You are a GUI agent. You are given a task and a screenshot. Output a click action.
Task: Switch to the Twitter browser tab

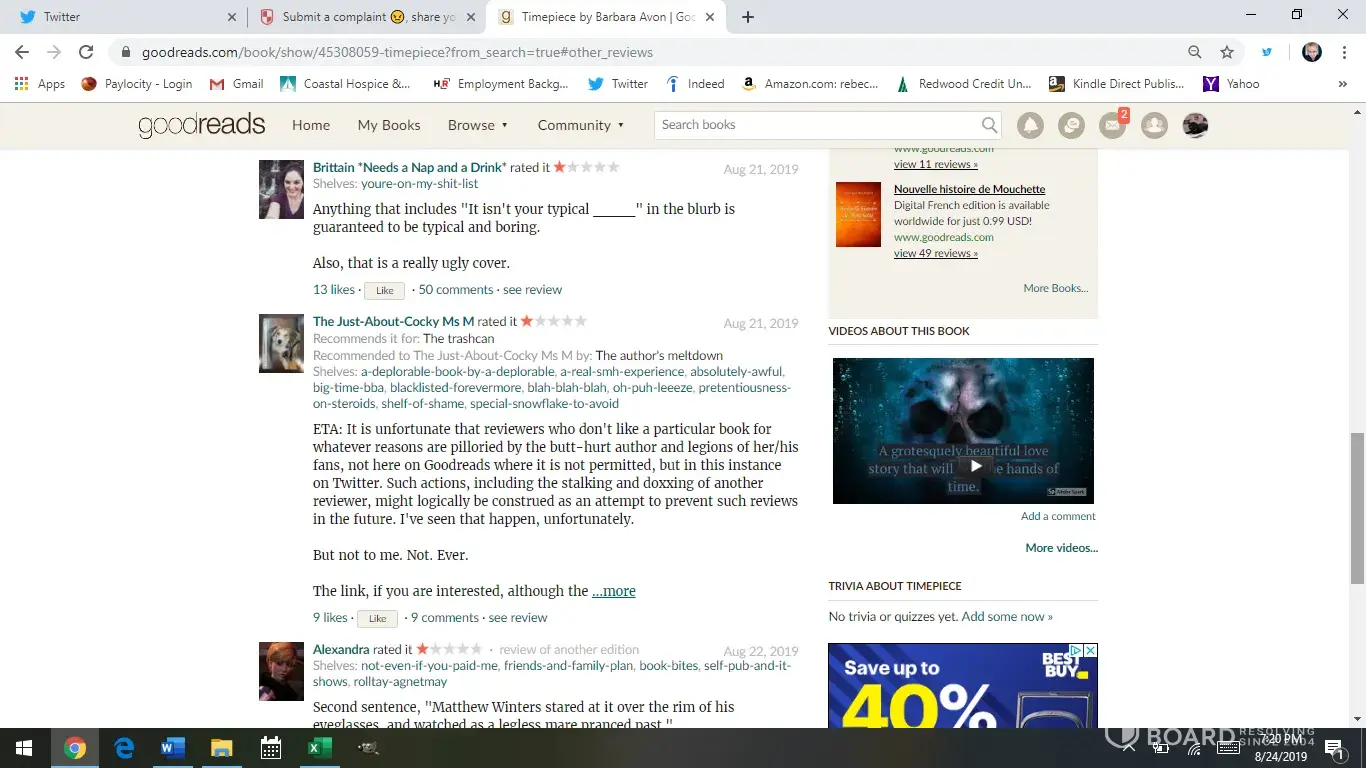tap(120, 17)
